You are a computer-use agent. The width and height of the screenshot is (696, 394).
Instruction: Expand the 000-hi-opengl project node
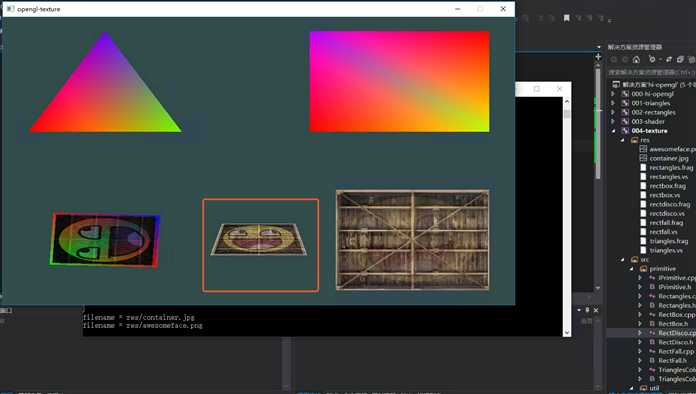[x=613, y=94]
